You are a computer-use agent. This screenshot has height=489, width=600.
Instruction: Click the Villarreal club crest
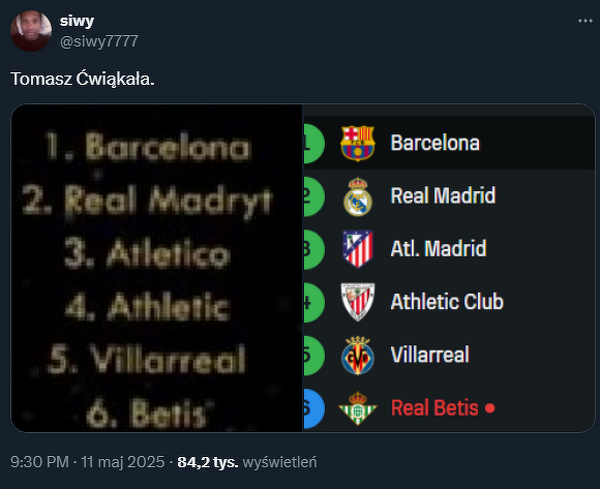pyautogui.click(x=357, y=355)
